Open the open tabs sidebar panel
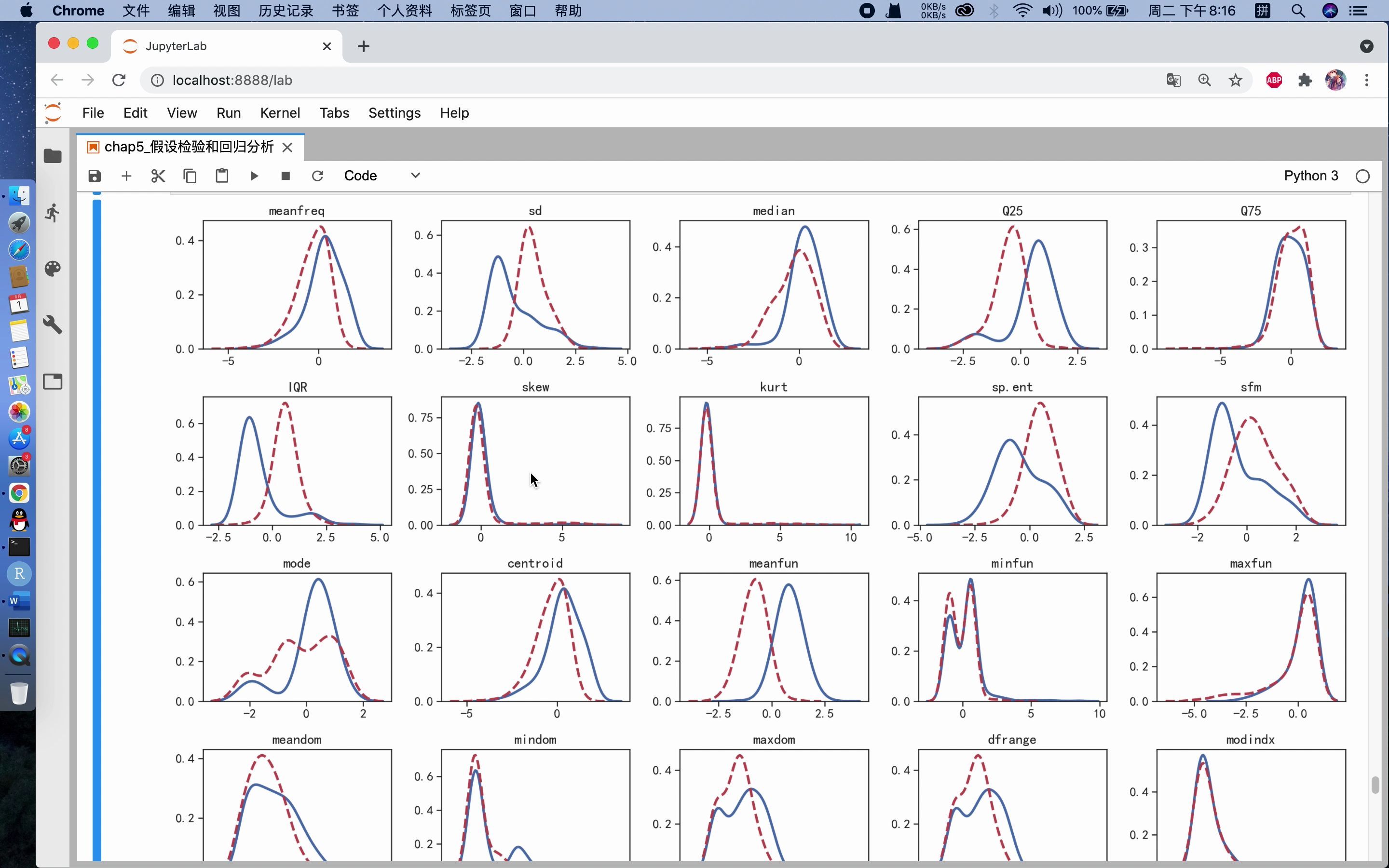1389x868 pixels. tap(53, 382)
